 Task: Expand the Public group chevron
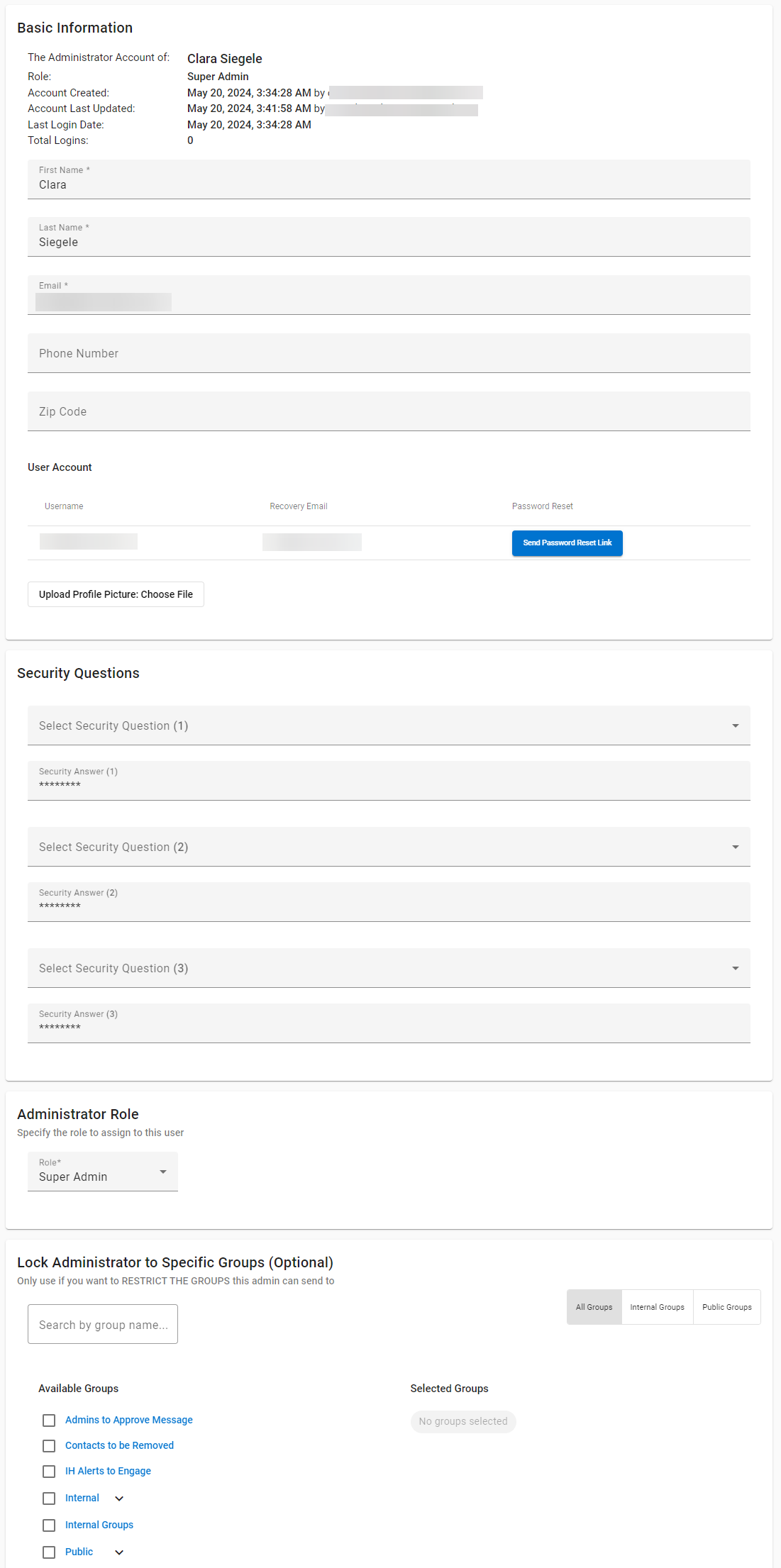coord(119,1552)
